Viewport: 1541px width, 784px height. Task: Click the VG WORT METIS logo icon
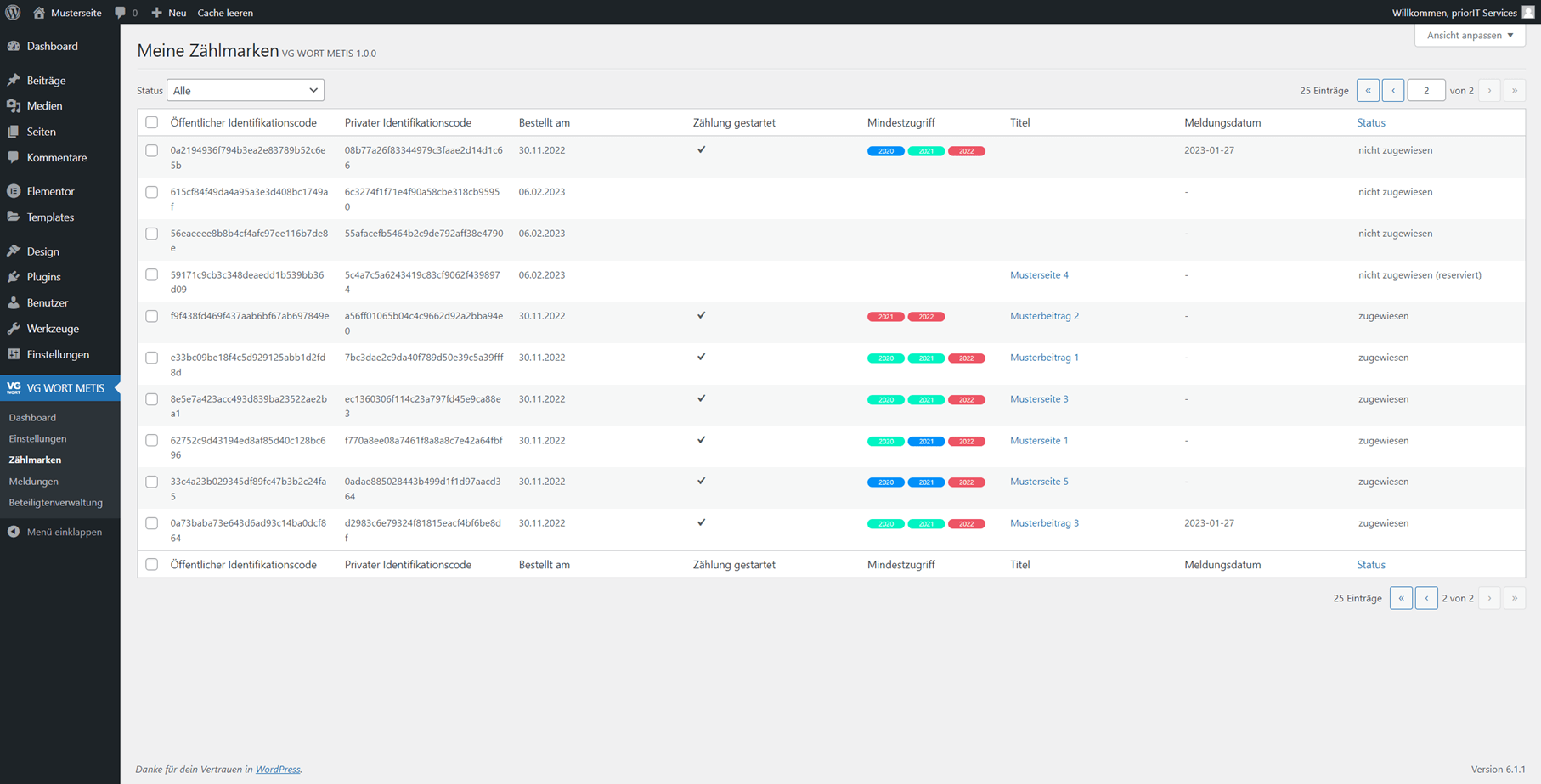(14, 388)
